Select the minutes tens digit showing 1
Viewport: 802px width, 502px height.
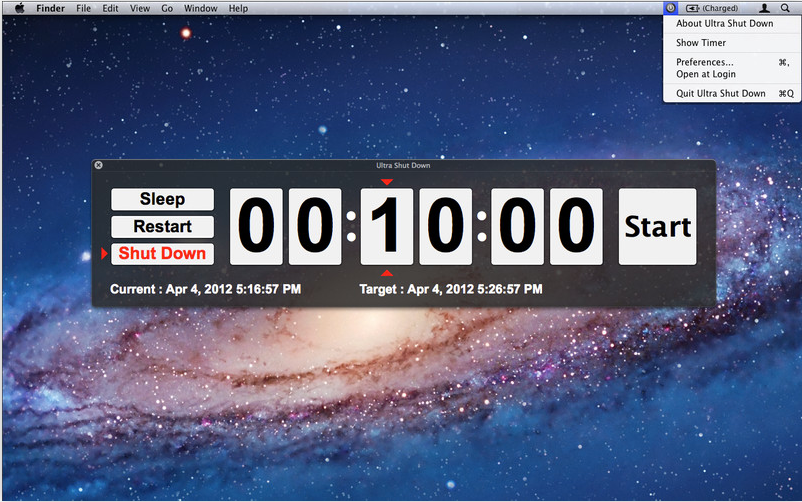click(x=387, y=227)
